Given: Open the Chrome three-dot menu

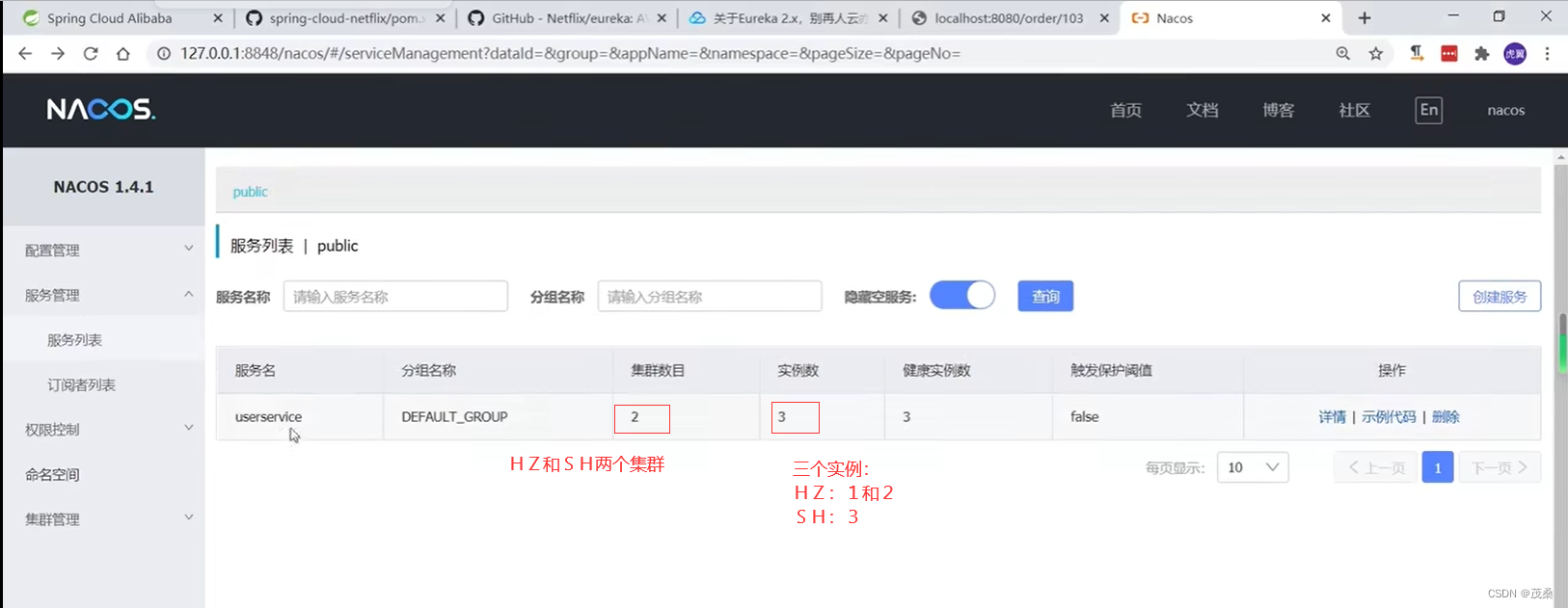Looking at the screenshot, I should pyautogui.click(x=1547, y=54).
